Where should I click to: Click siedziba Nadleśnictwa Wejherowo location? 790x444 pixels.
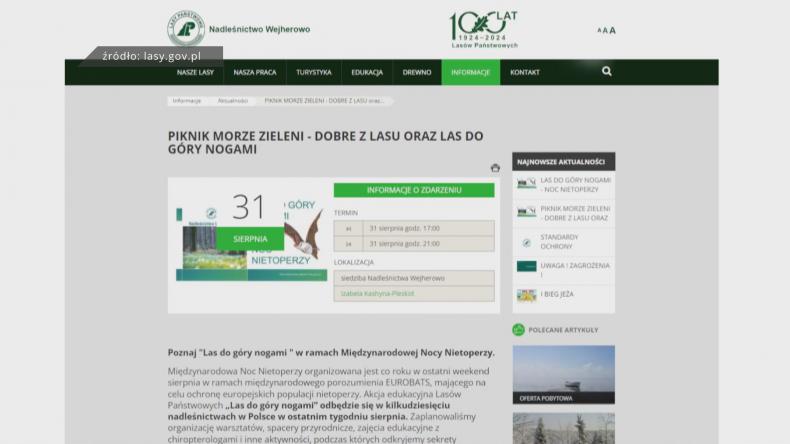point(392,278)
